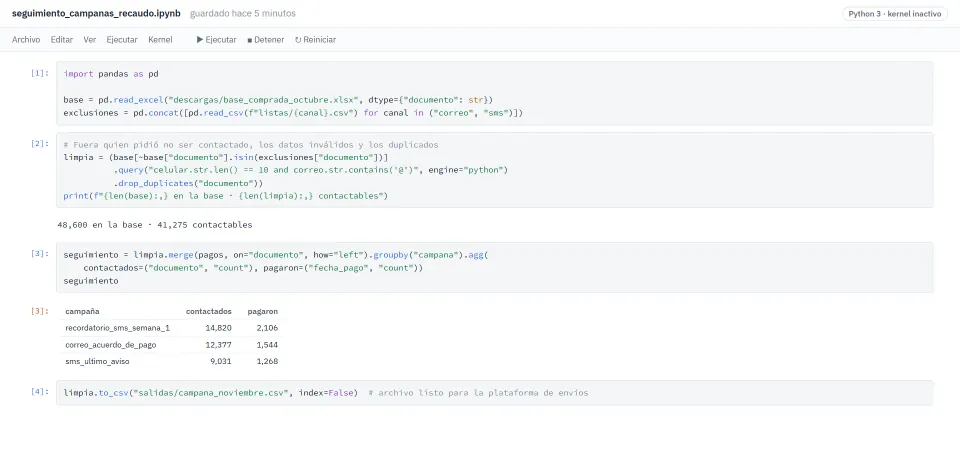Screen dimensions: 960x476
Task: Click the '.drop_duplicates("documento"))' line
Action: coord(188,183)
